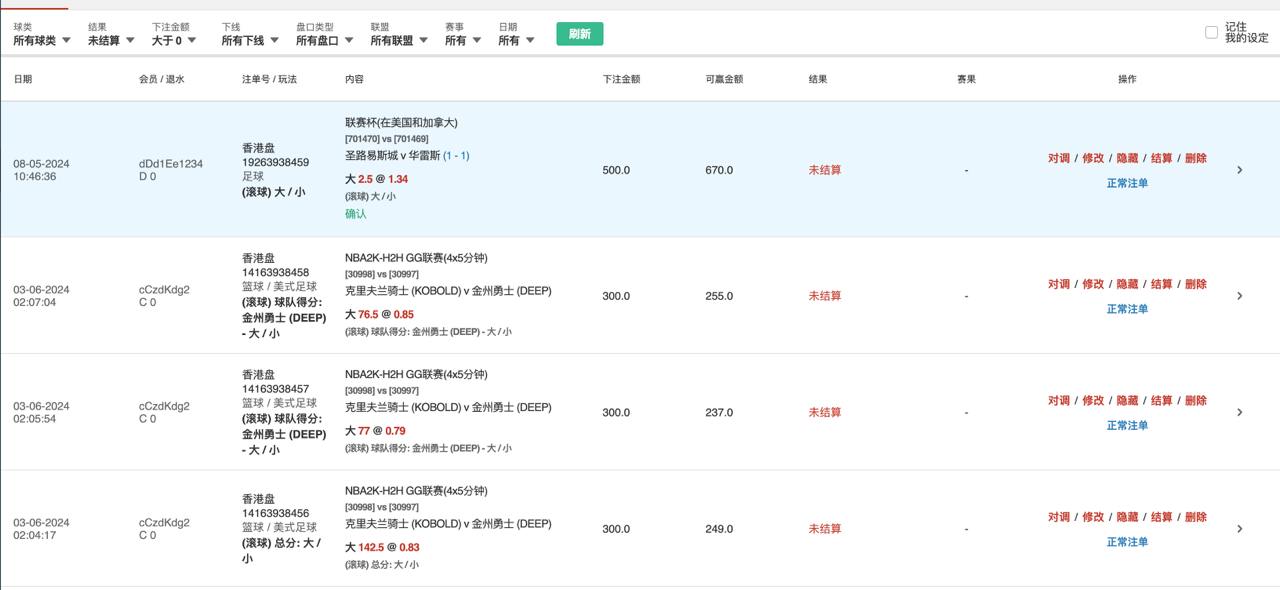Image resolution: width=1280 pixels, height=590 pixels.
Task: Expand the 14163938456 bet row chevron
Action: 1239,529
